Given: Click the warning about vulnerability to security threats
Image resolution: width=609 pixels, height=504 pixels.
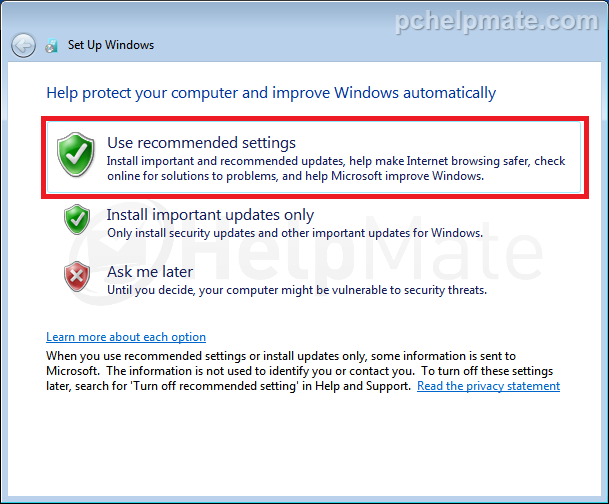Looking at the screenshot, I should click(x=297, y=290).
